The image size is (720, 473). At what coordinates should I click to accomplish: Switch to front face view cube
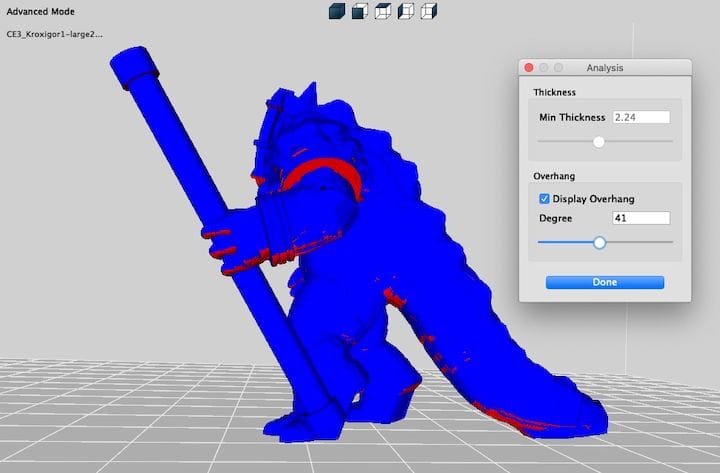click(360, 11)
